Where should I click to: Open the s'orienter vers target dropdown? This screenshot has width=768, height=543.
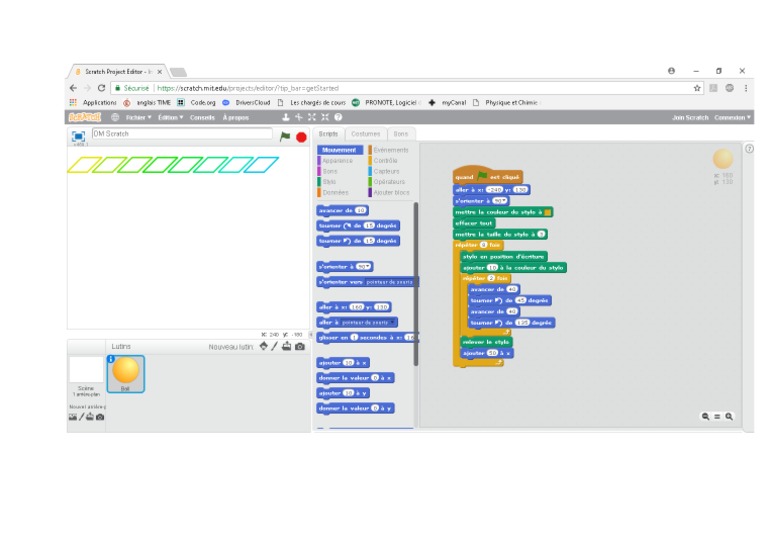click(390, 282)
